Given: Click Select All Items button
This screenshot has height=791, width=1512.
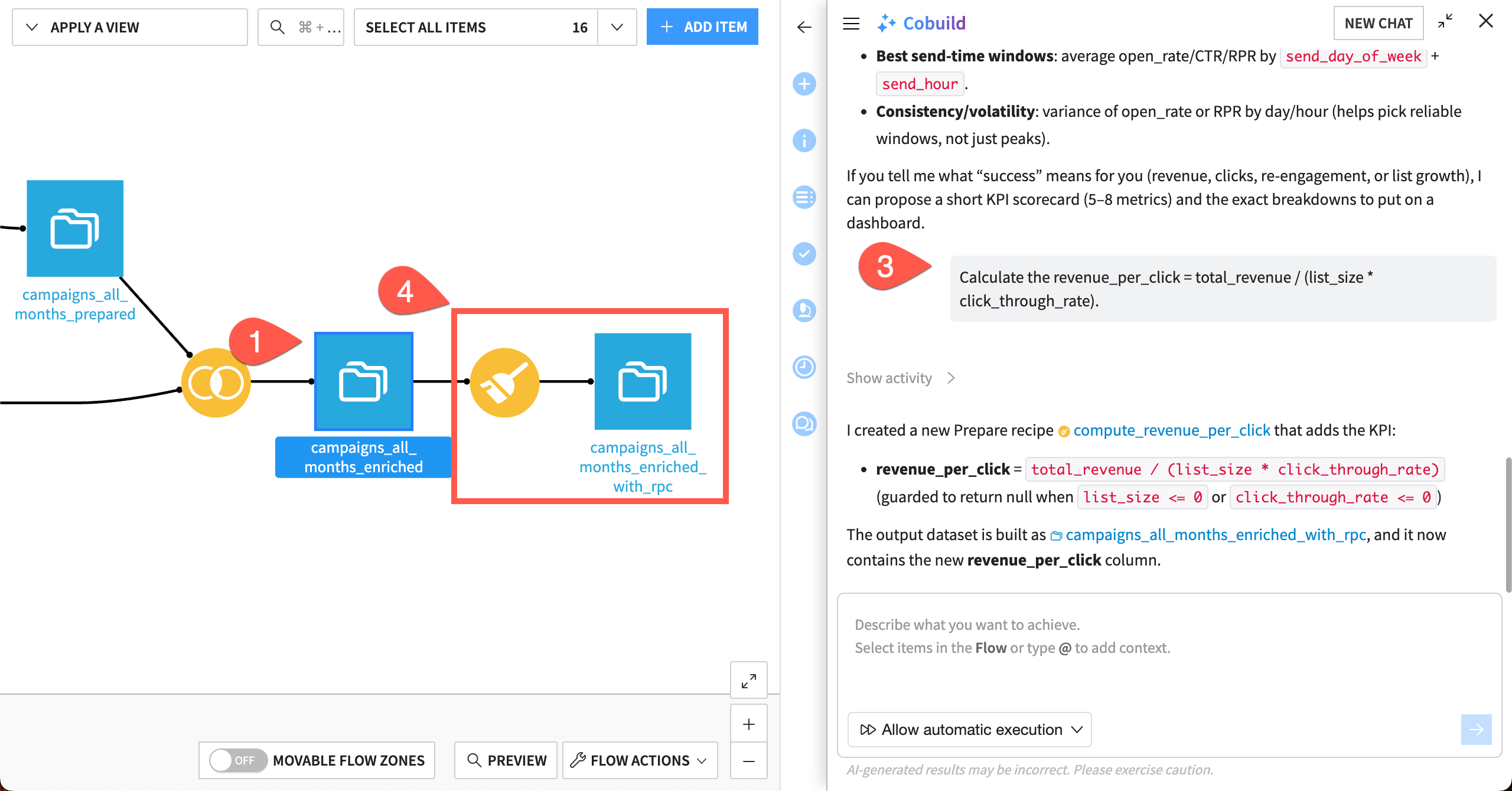Looking at the screenshot, I should [x=476, y=27].
